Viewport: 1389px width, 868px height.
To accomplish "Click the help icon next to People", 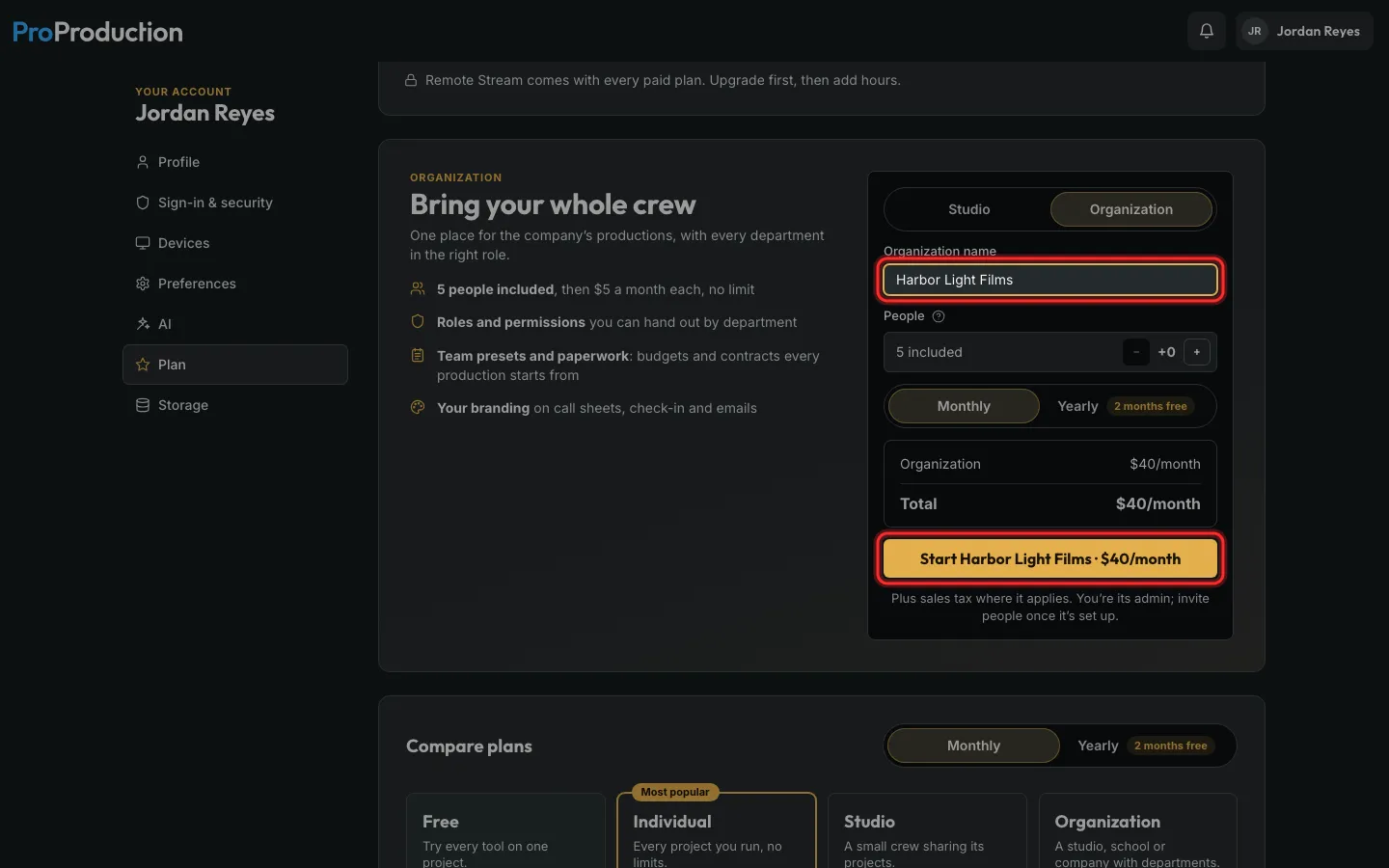I will pyautogui.click(x=939, y=316).
